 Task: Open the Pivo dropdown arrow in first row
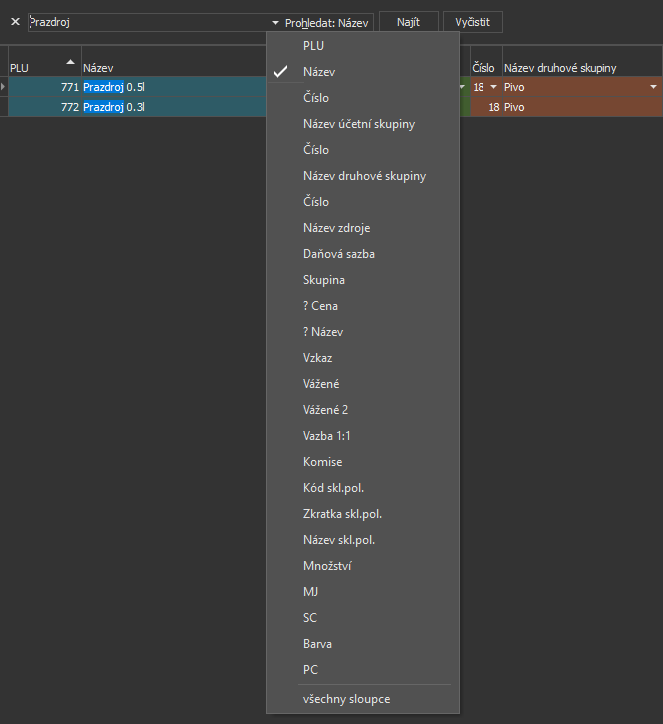[653, 87]
